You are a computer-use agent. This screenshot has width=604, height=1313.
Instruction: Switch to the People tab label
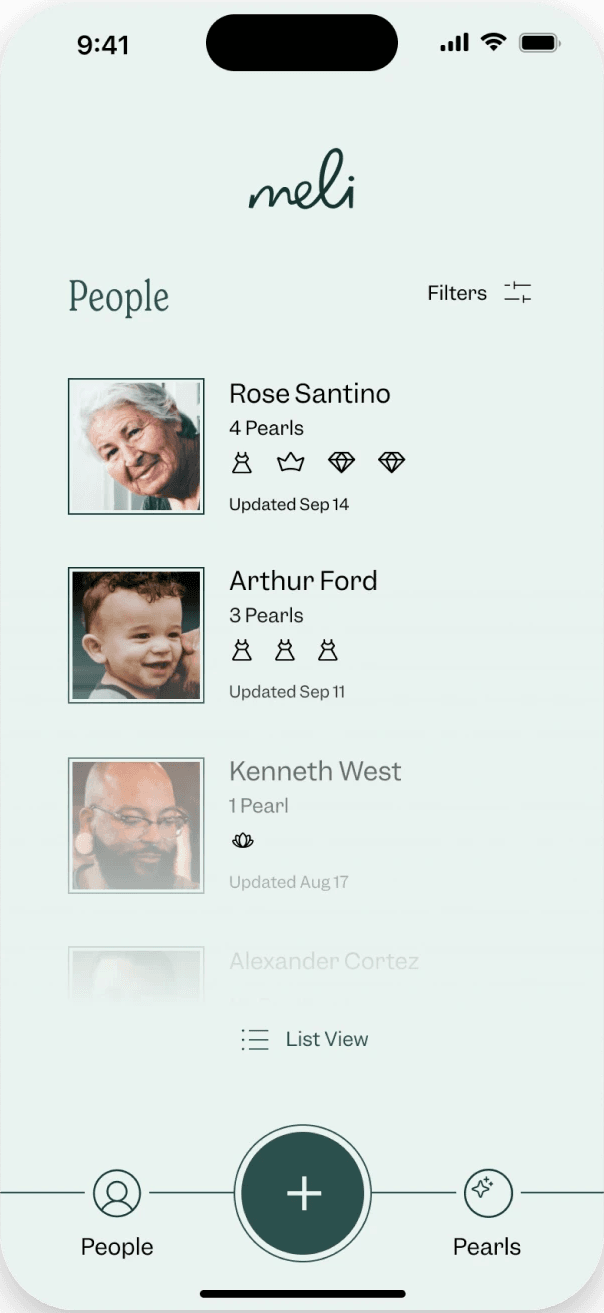coord(117,1247)
